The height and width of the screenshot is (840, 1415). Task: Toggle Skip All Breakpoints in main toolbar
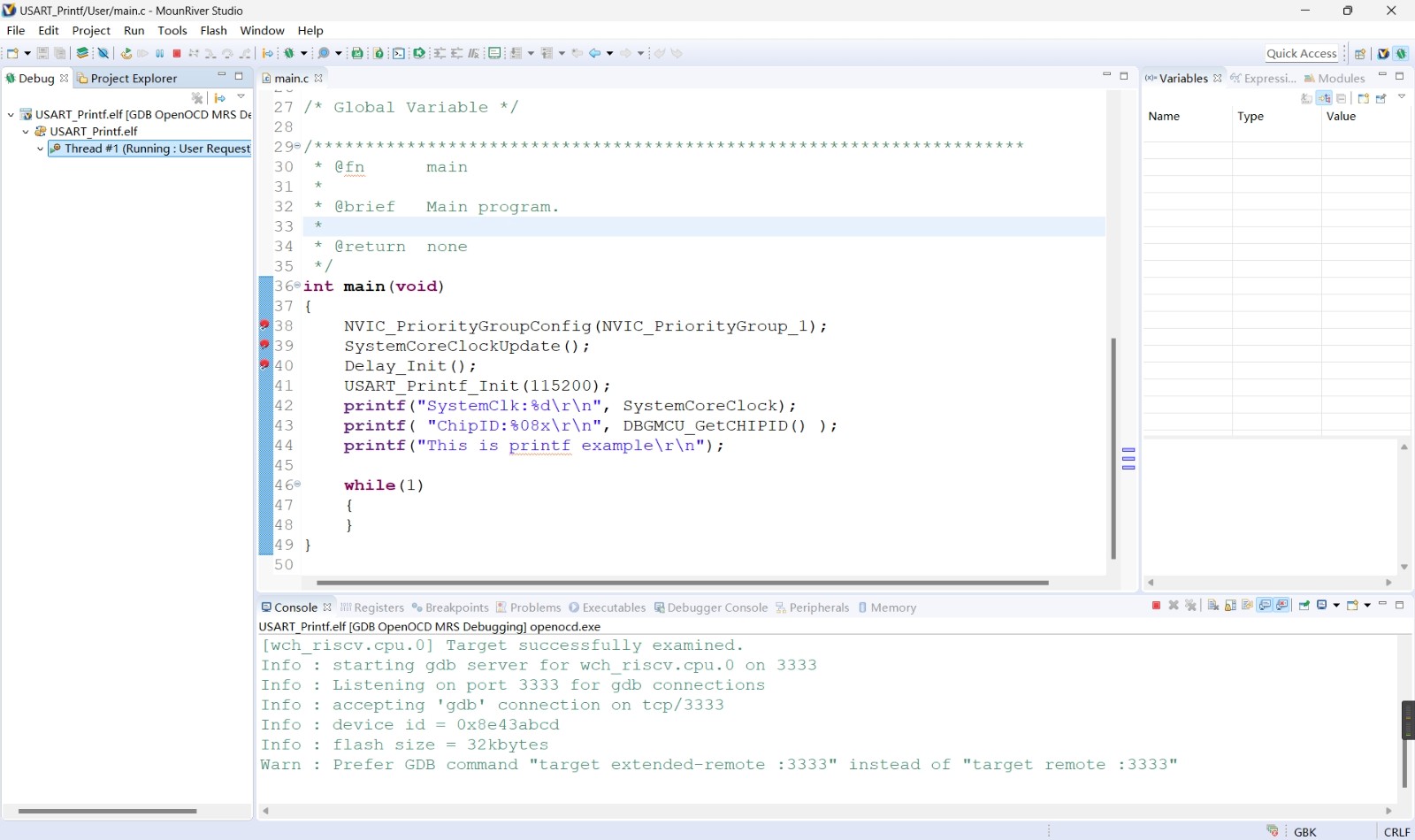click(x=103, y=53)
